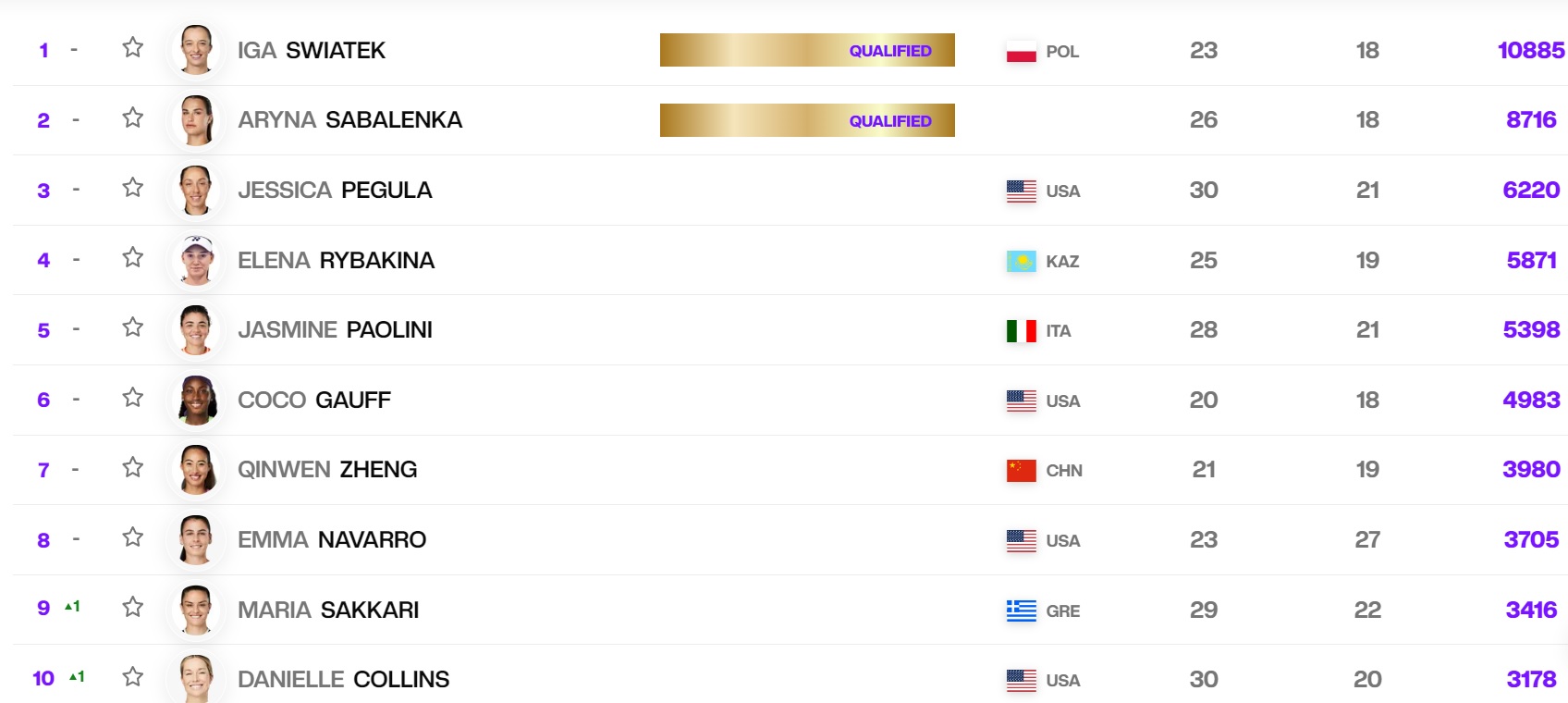Viewport: 1568px width, 703px height.
Task: Click the Greece flag beside GRE
Action: [x=1021, y=610]
